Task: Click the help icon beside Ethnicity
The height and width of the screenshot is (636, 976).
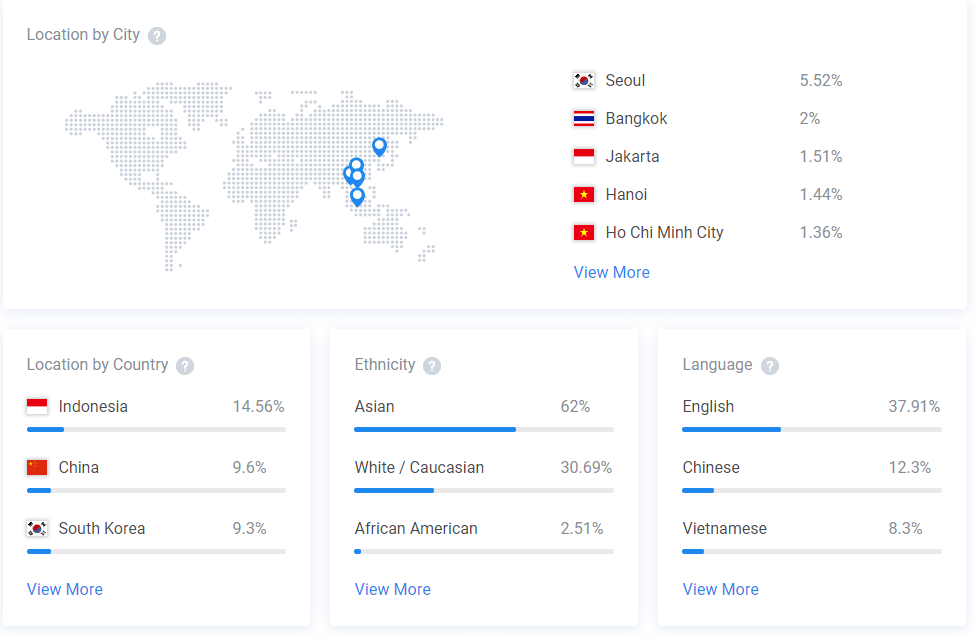Action: (x=432, y=366)
